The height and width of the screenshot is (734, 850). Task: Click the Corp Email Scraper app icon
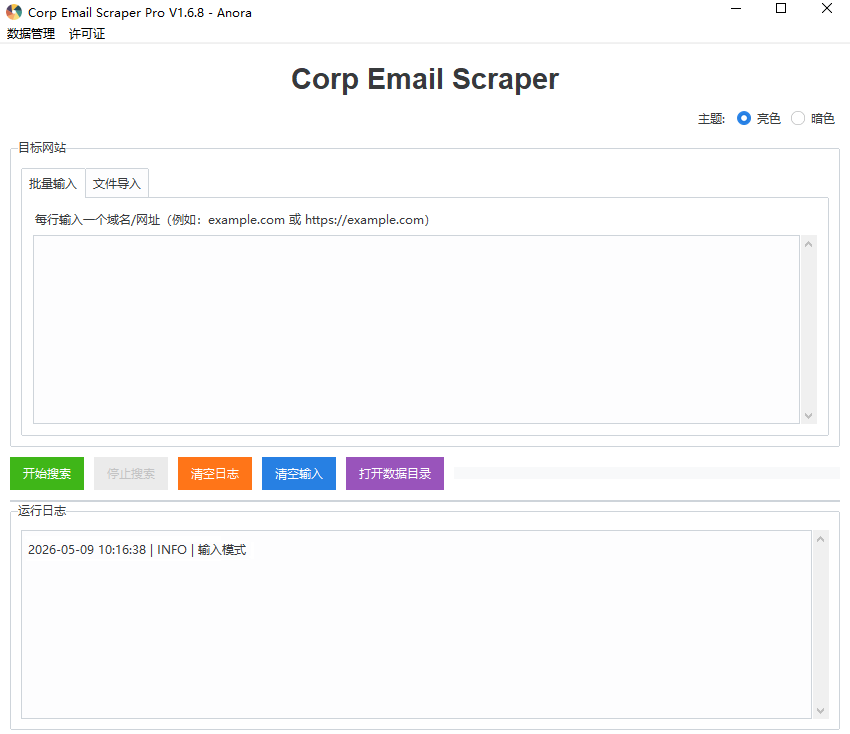click(x=14, y=12)
